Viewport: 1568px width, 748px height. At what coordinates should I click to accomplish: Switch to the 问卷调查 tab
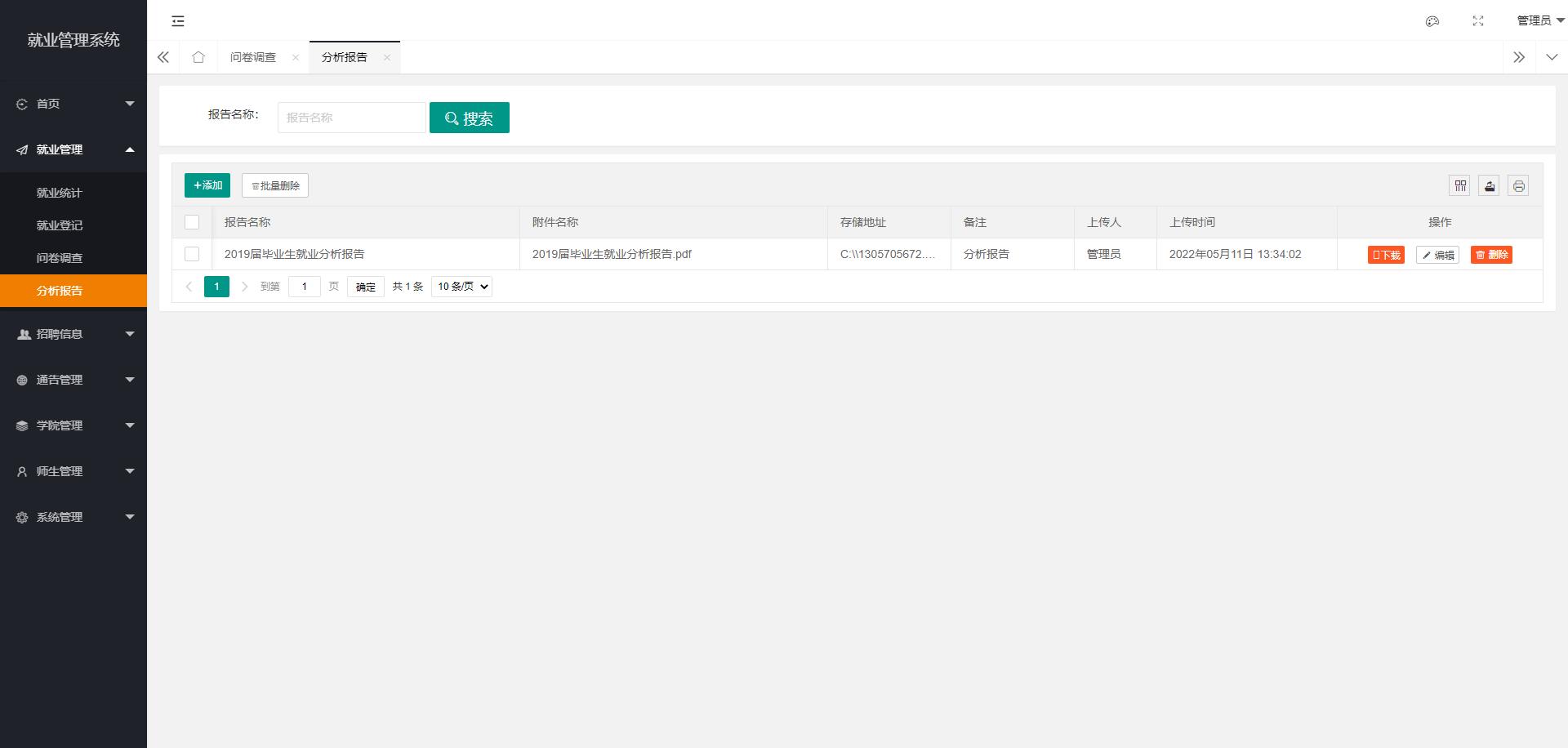click(253, 57)
